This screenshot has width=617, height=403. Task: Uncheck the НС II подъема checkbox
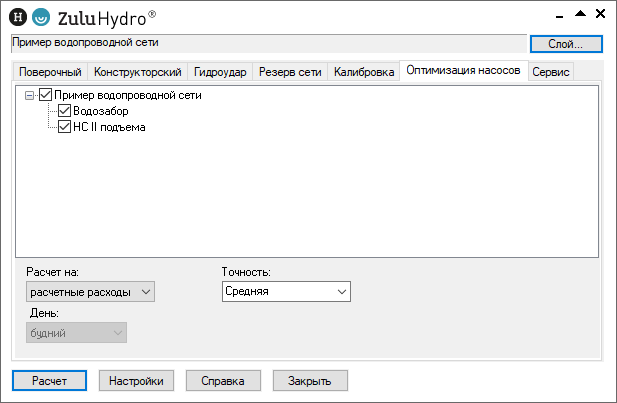tap(65, 127)
